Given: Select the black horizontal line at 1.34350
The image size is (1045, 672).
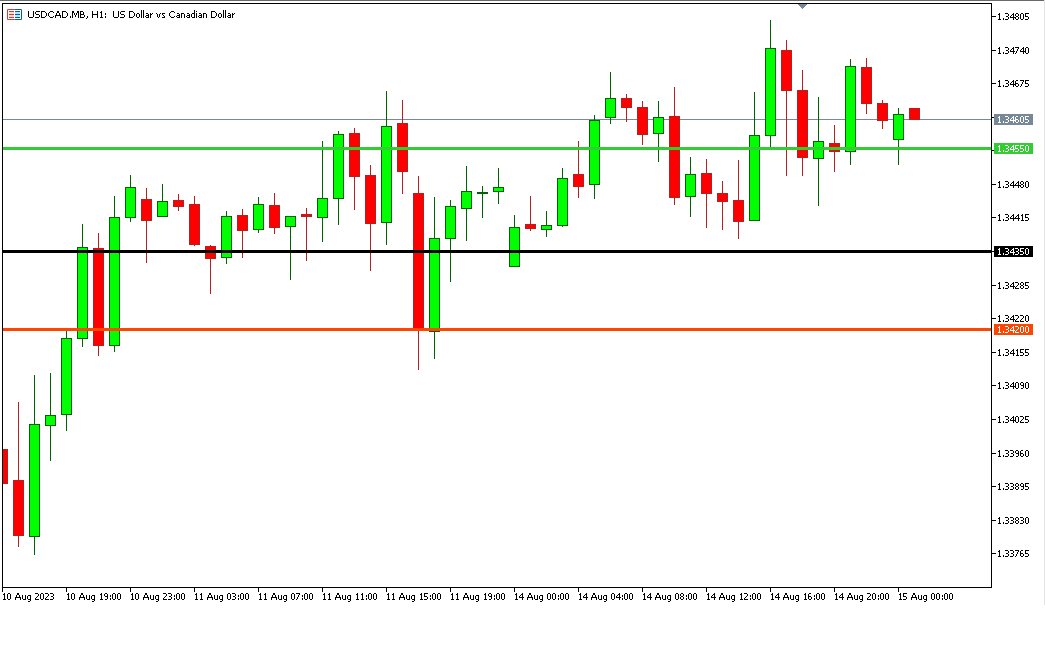Looking at the screenshot, I should (497, 251).
